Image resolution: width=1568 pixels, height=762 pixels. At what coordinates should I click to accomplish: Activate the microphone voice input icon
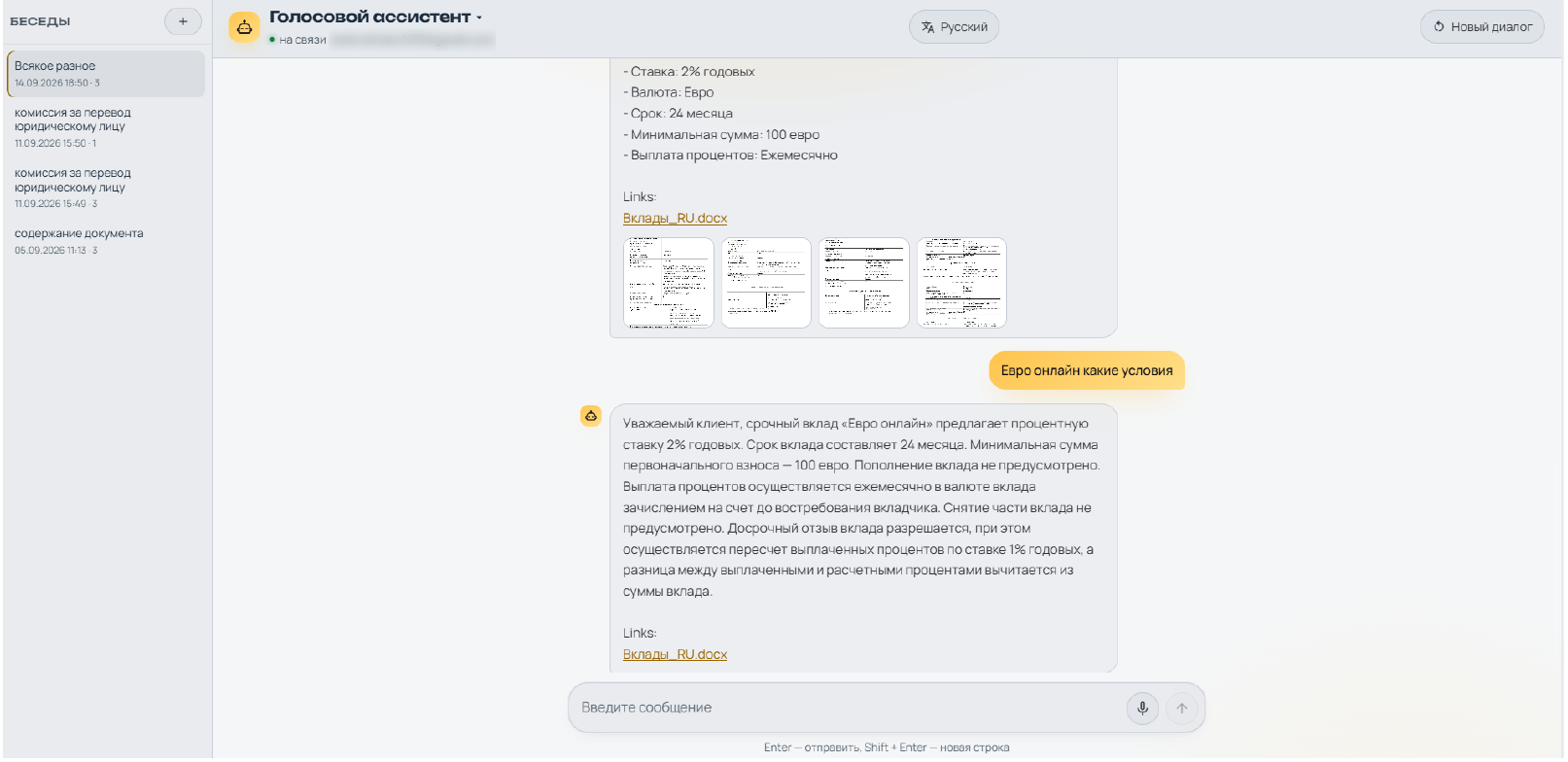click(1142, 709)
